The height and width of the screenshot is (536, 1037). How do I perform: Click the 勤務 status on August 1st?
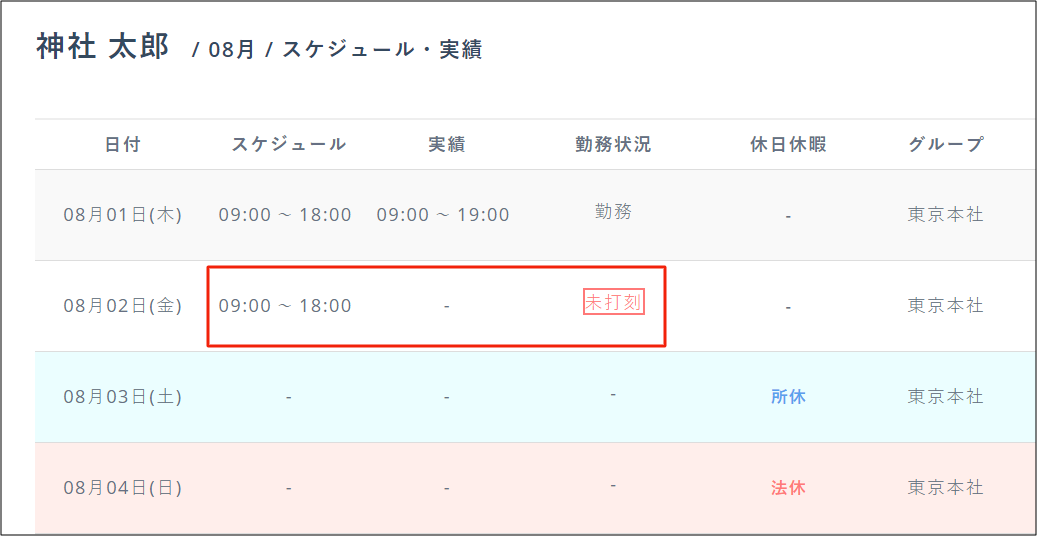[x=613, y=211]
